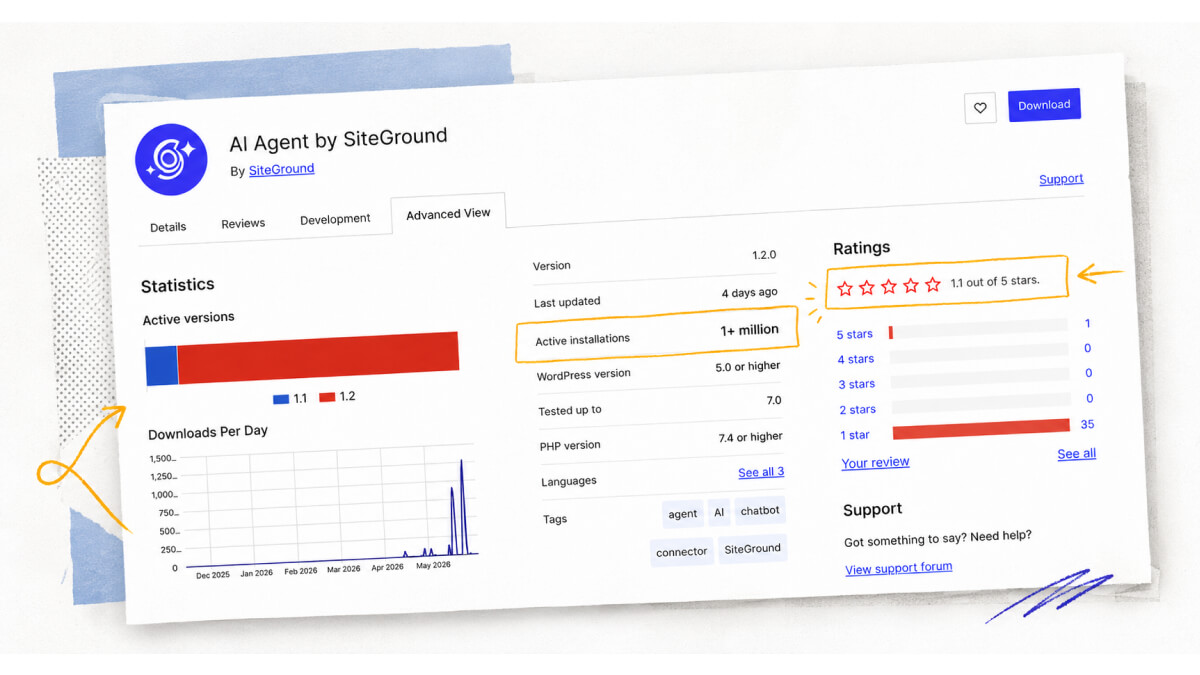Select the Advanced View tab

tap(448, 214)
